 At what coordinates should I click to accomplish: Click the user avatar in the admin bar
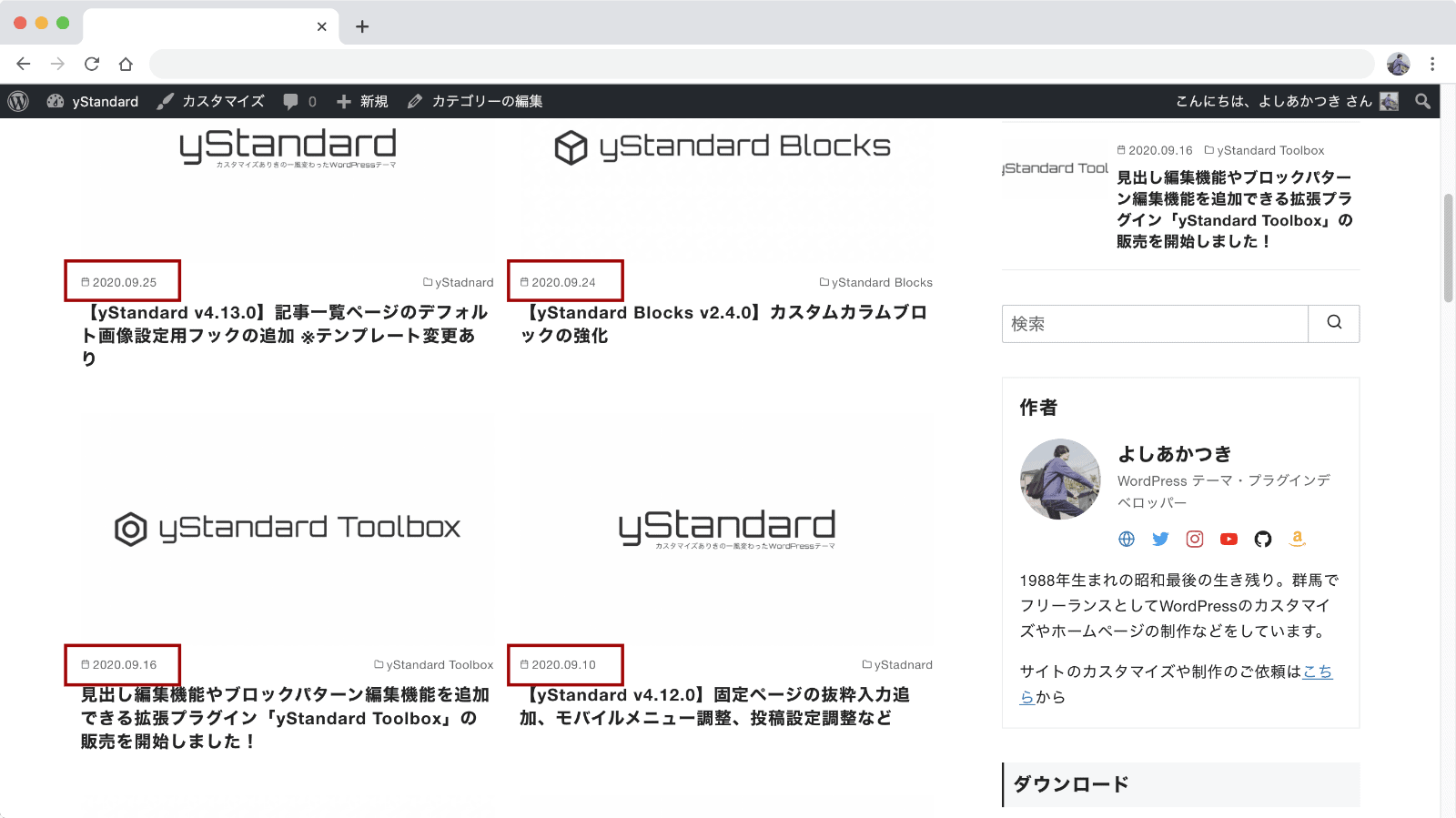[1389, 101]
